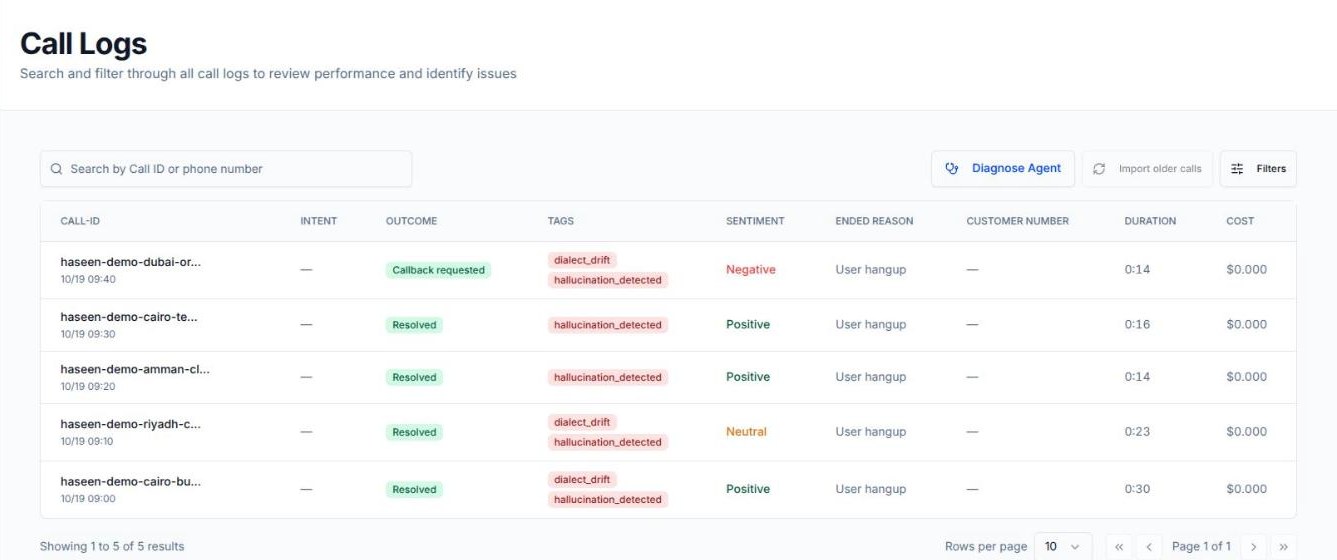
Task: Click the dialect_drift tag in the cairo-bu row
Action: click(582, 479)
